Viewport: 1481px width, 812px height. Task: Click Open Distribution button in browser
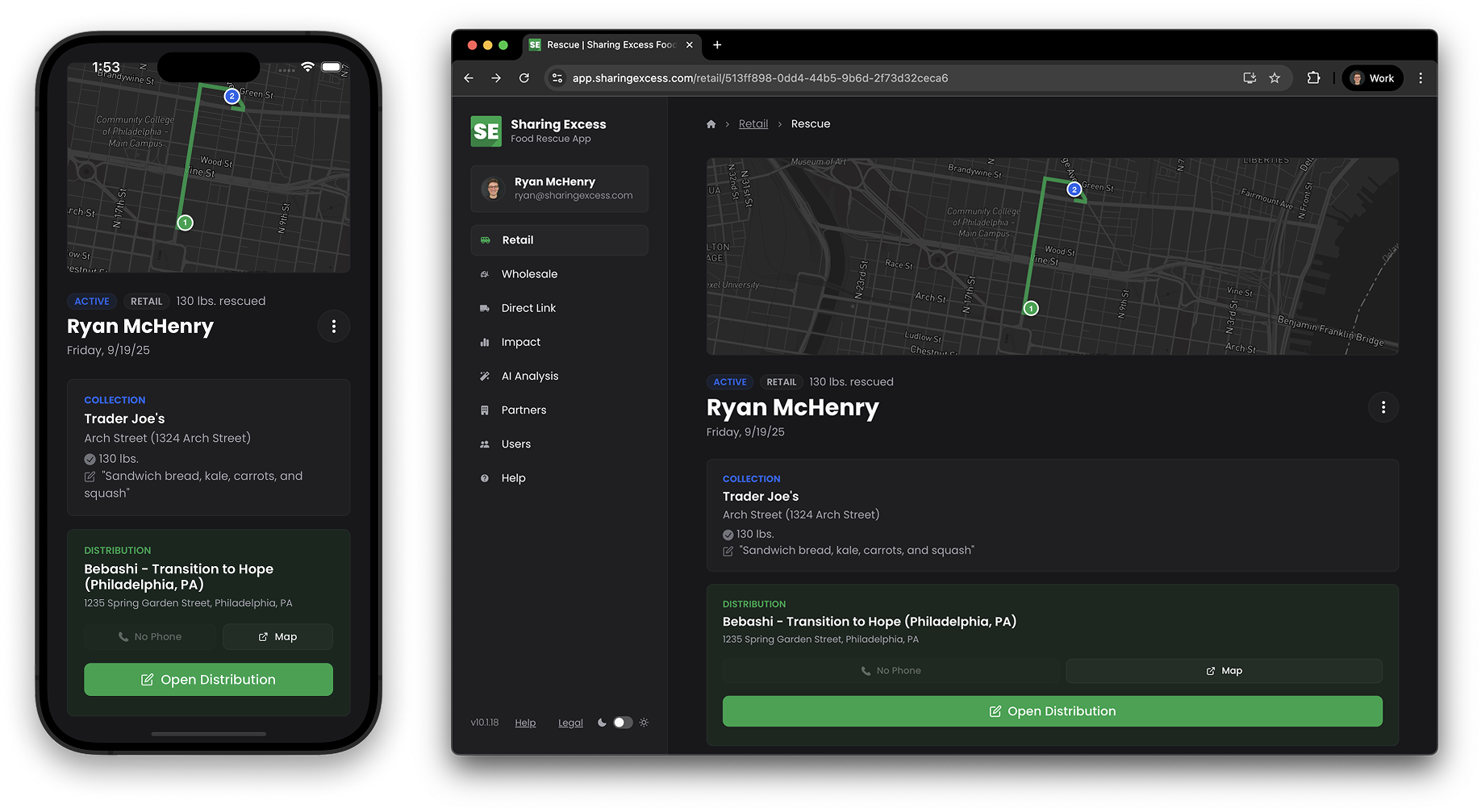1052,711
